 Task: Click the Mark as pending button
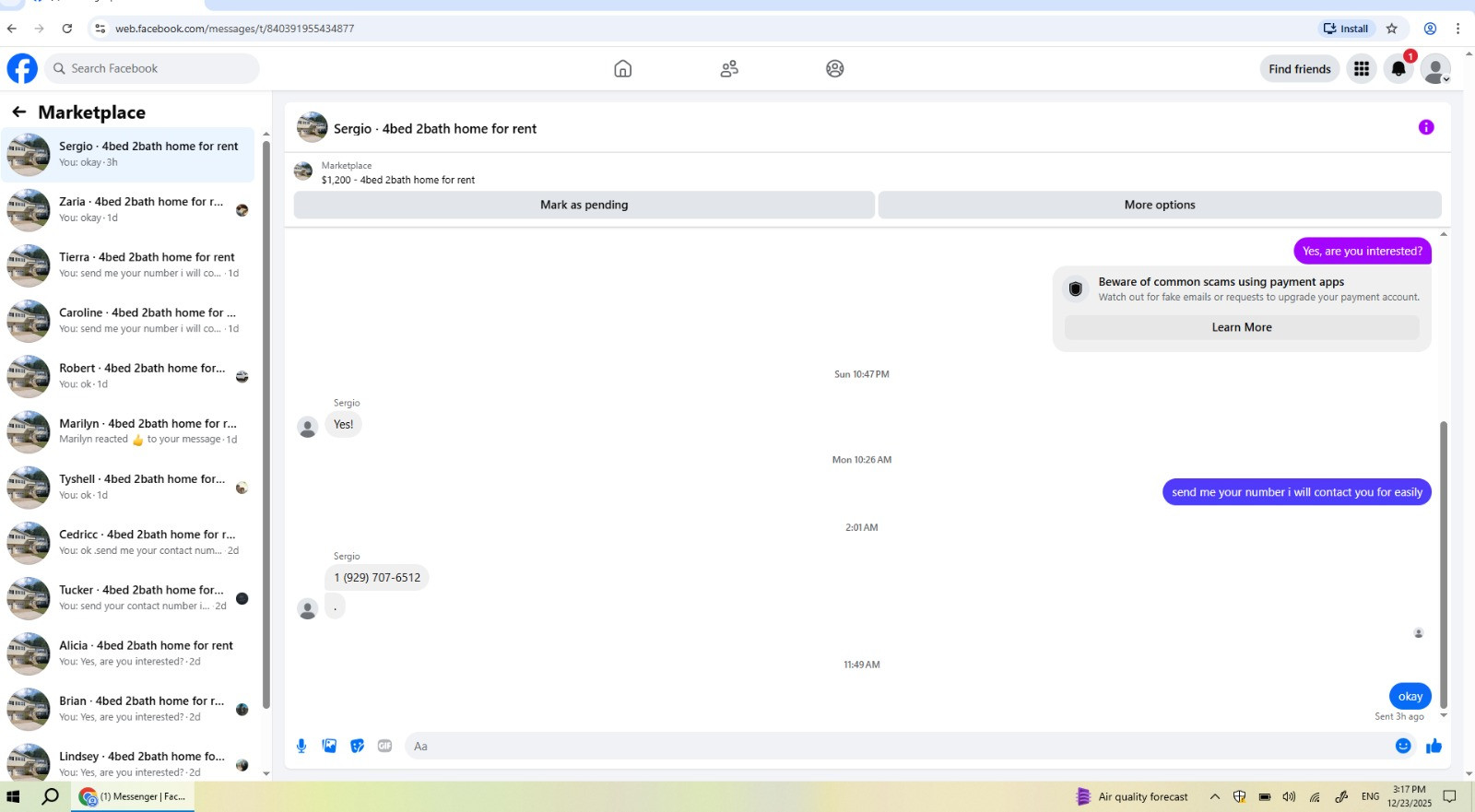pos(584,205)
